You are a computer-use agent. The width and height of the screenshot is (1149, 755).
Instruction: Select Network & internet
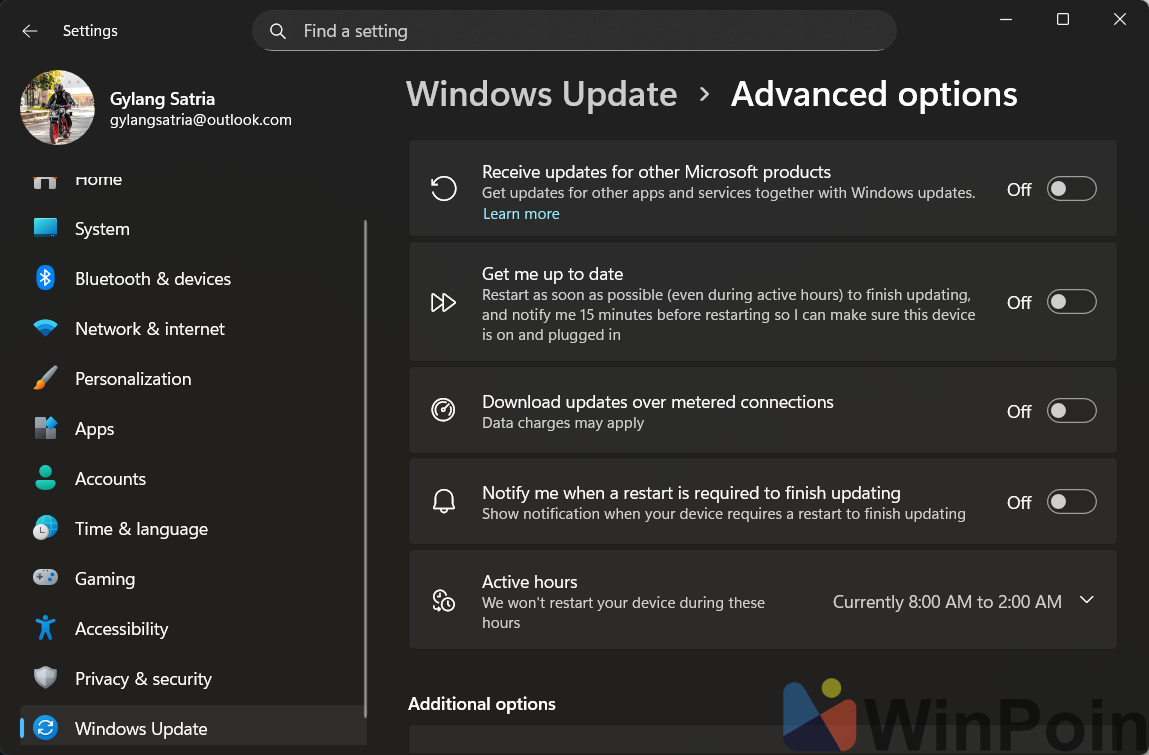[192, 328]
